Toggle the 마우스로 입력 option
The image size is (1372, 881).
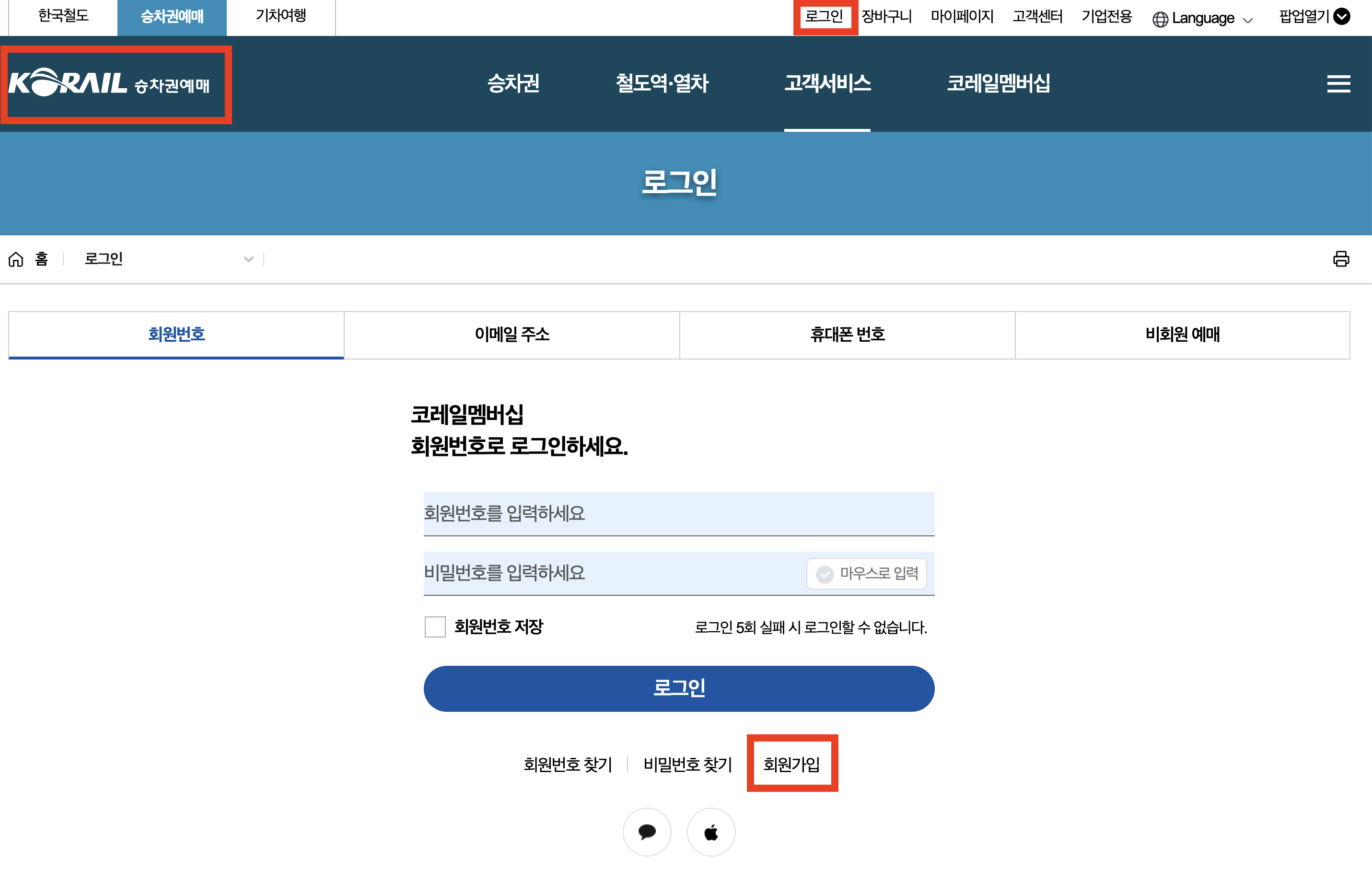point(866,573)
